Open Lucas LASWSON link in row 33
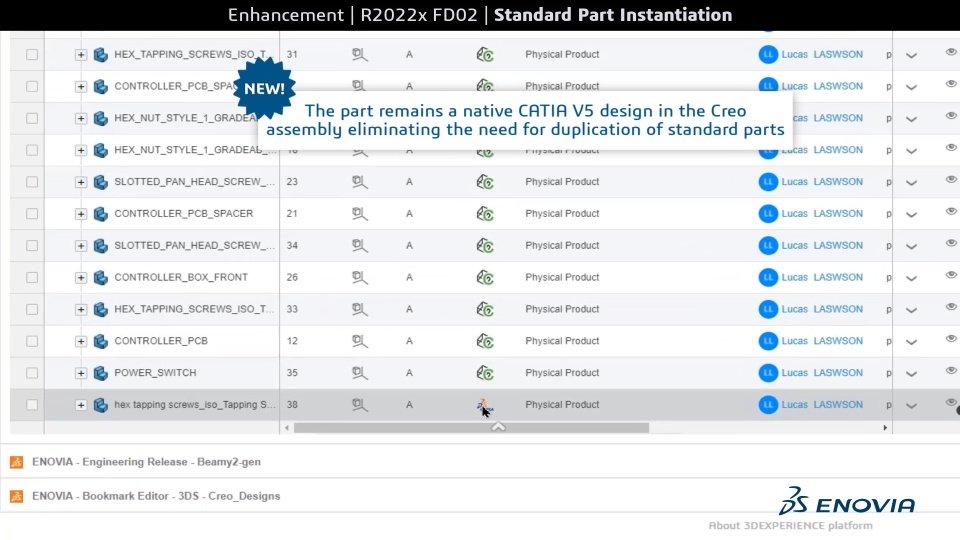Viewport: 960px width, 540px height. point(822,309)
